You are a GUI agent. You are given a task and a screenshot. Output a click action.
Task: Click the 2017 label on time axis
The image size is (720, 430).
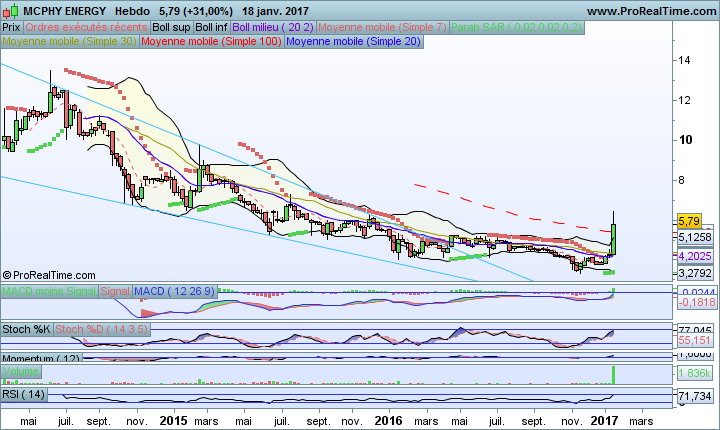pos(604,421)
